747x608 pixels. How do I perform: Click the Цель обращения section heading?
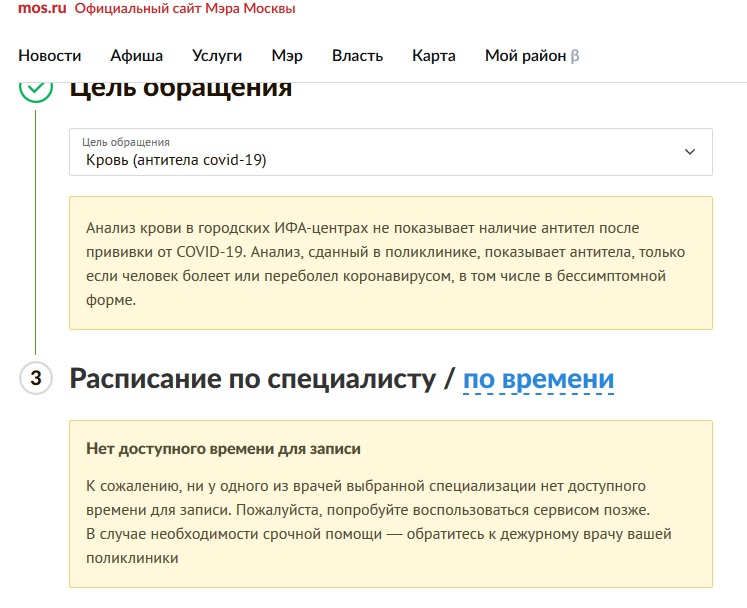click(x=180, y=88)
